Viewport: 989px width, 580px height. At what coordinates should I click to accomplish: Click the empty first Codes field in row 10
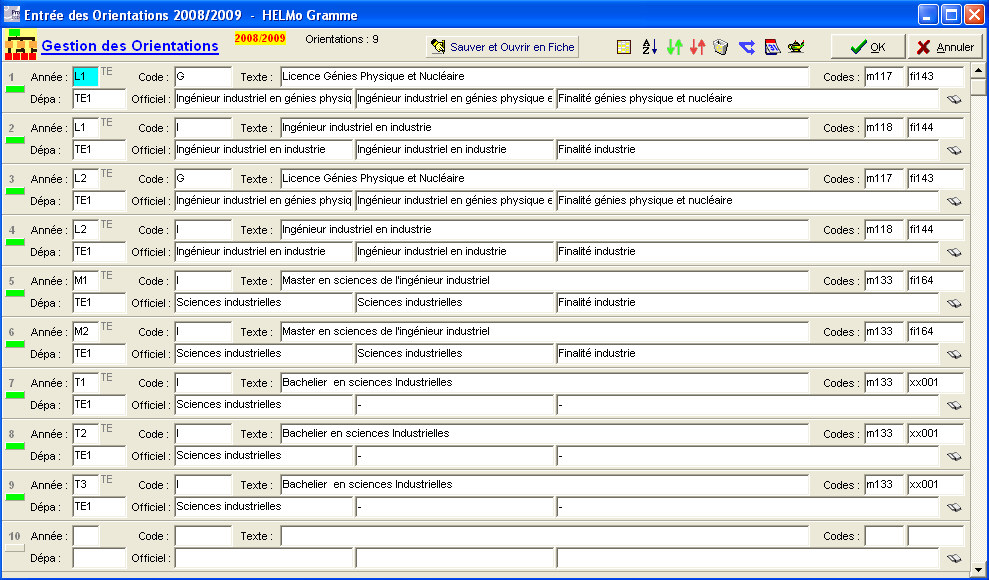click(x=884, y=536)
